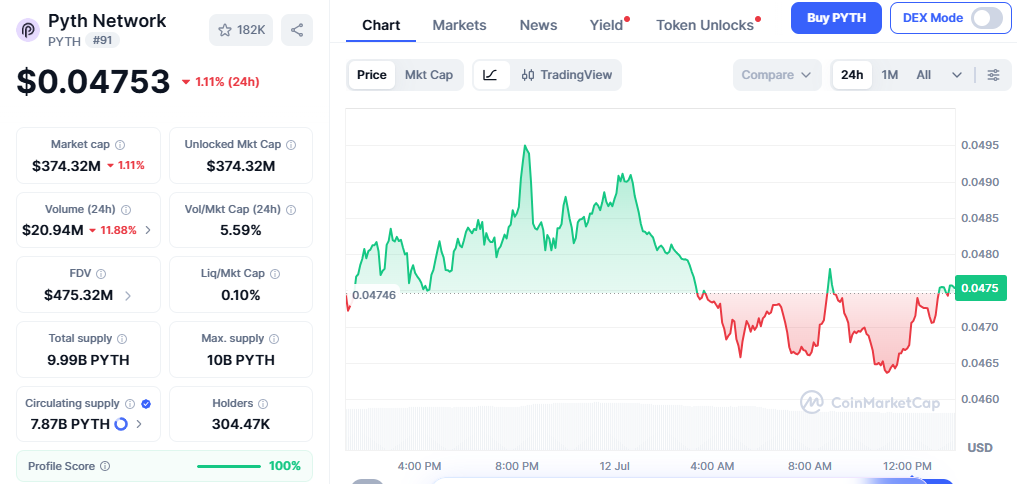The image size is (1017, 484).
Task: Click the share icon button
Action: point(297,30)
